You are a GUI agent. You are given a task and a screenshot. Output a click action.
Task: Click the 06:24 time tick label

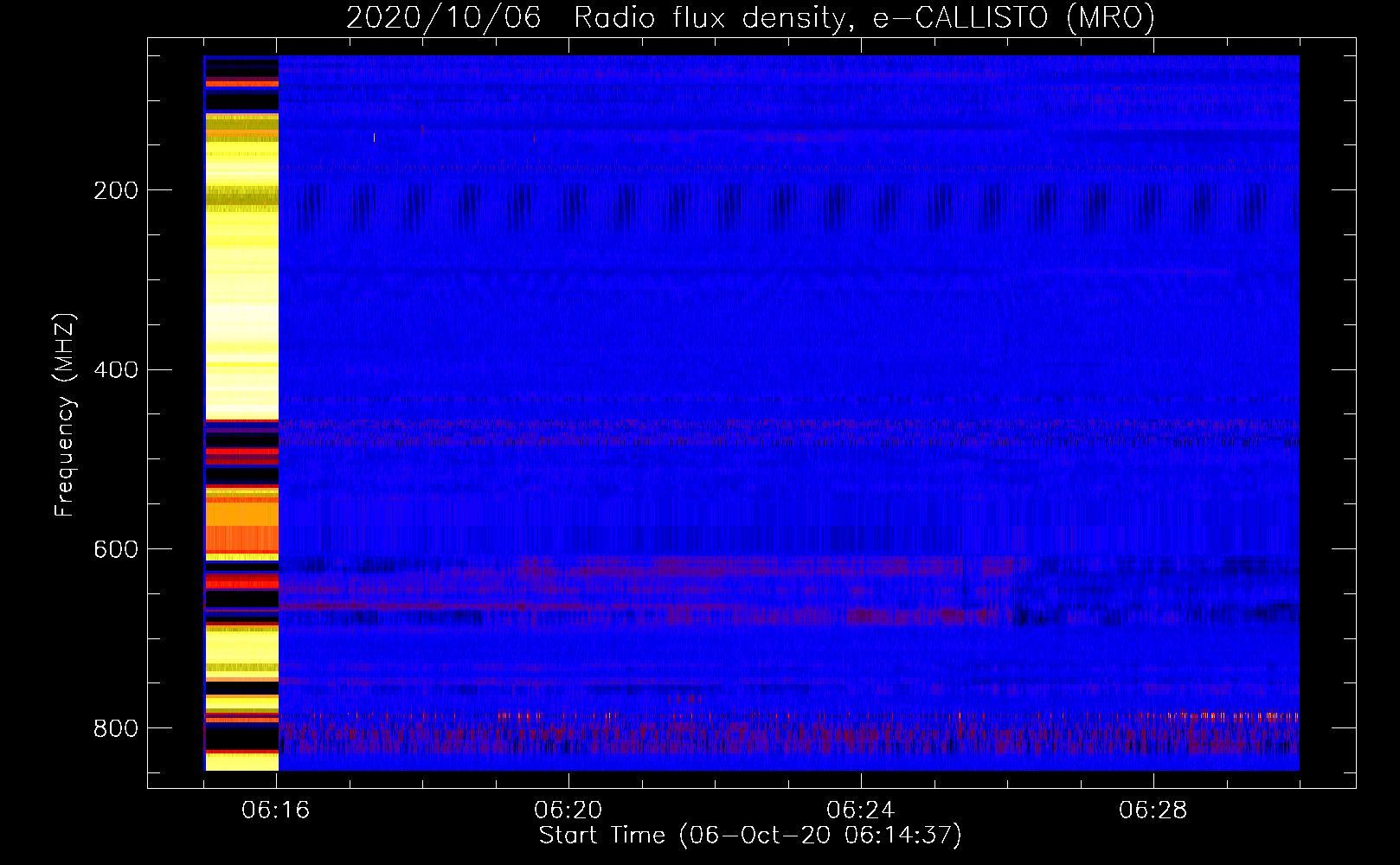(x=861, y=811)
